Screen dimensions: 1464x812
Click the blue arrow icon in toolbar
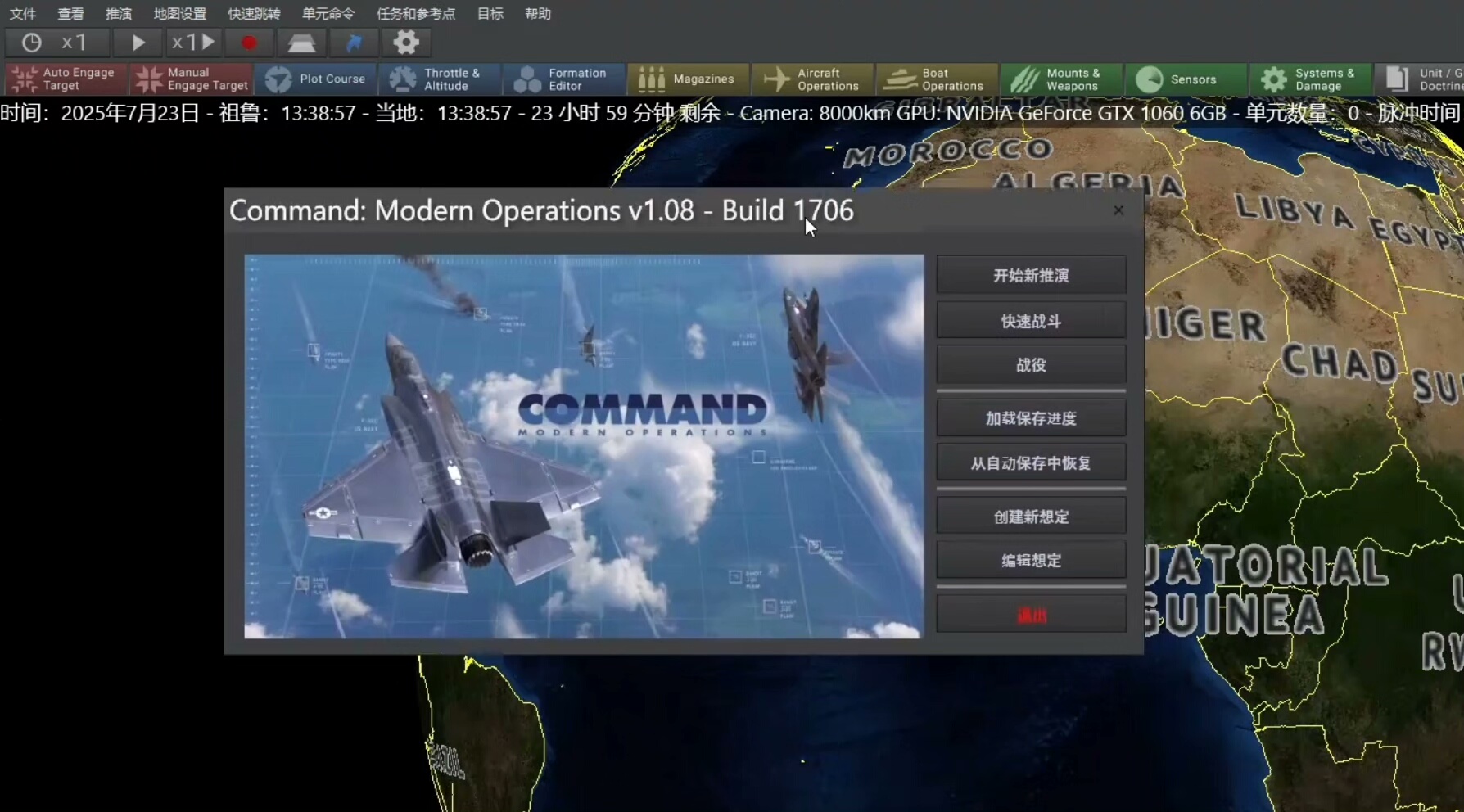coord(354,43)
